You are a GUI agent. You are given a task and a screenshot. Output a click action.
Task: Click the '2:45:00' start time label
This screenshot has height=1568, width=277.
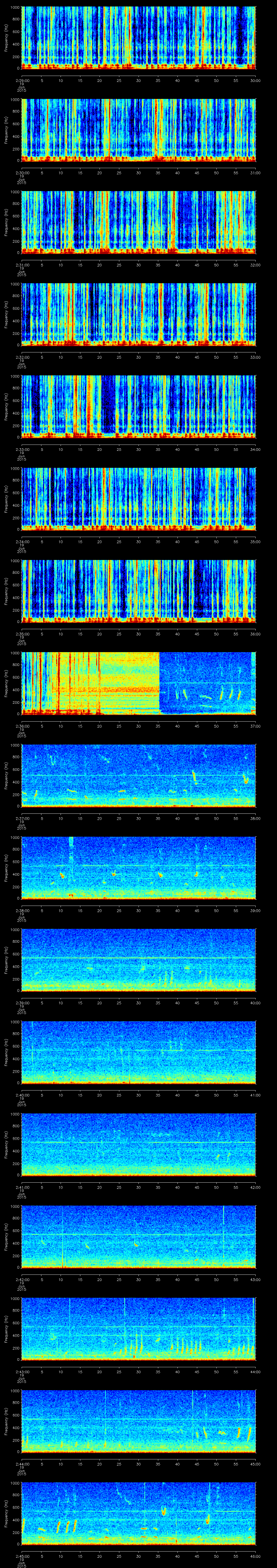(x=21, y=1556)
